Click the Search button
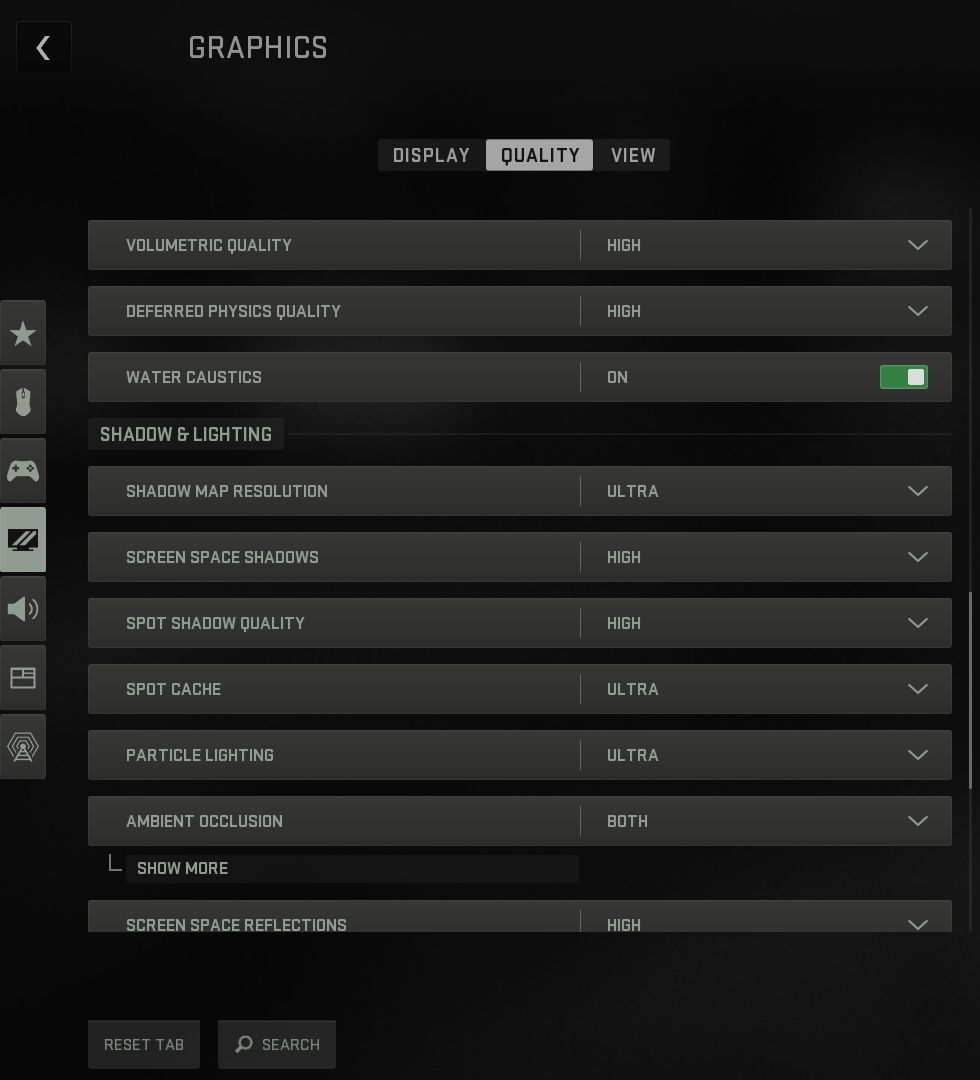This screenshot has height=1080, width=980. [277, 1044]
